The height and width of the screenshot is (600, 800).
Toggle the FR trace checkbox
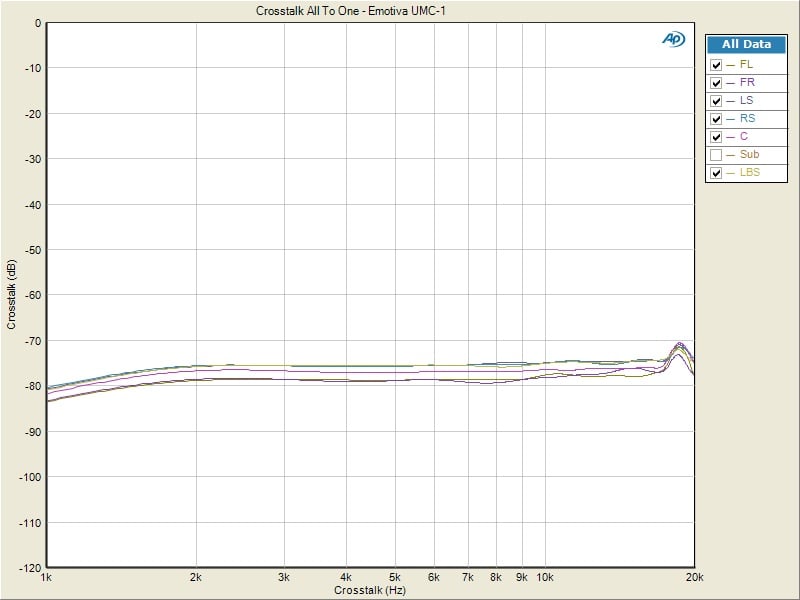[716, 83]
